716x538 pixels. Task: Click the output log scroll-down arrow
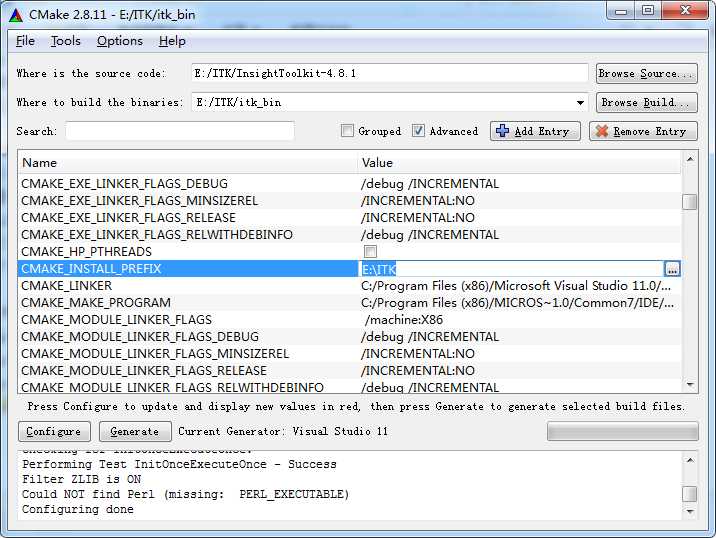pos(690,512)
